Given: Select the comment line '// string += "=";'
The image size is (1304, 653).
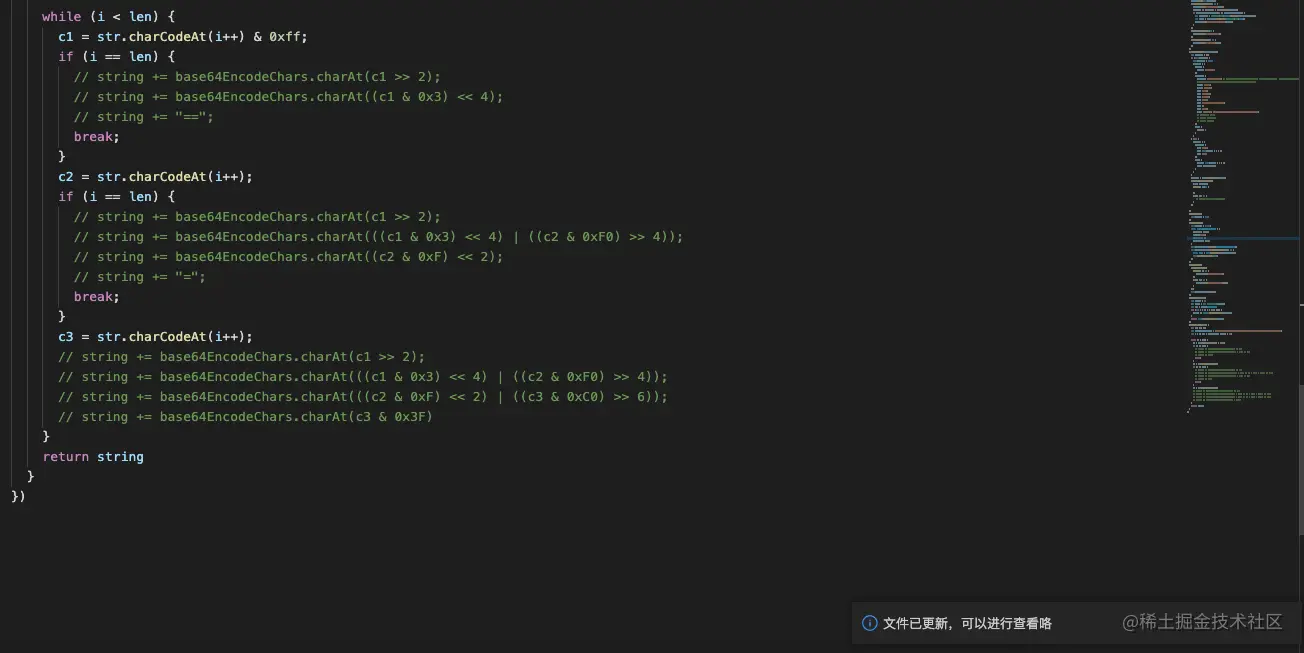Looking at the screenshot, I should coord(139,277).
